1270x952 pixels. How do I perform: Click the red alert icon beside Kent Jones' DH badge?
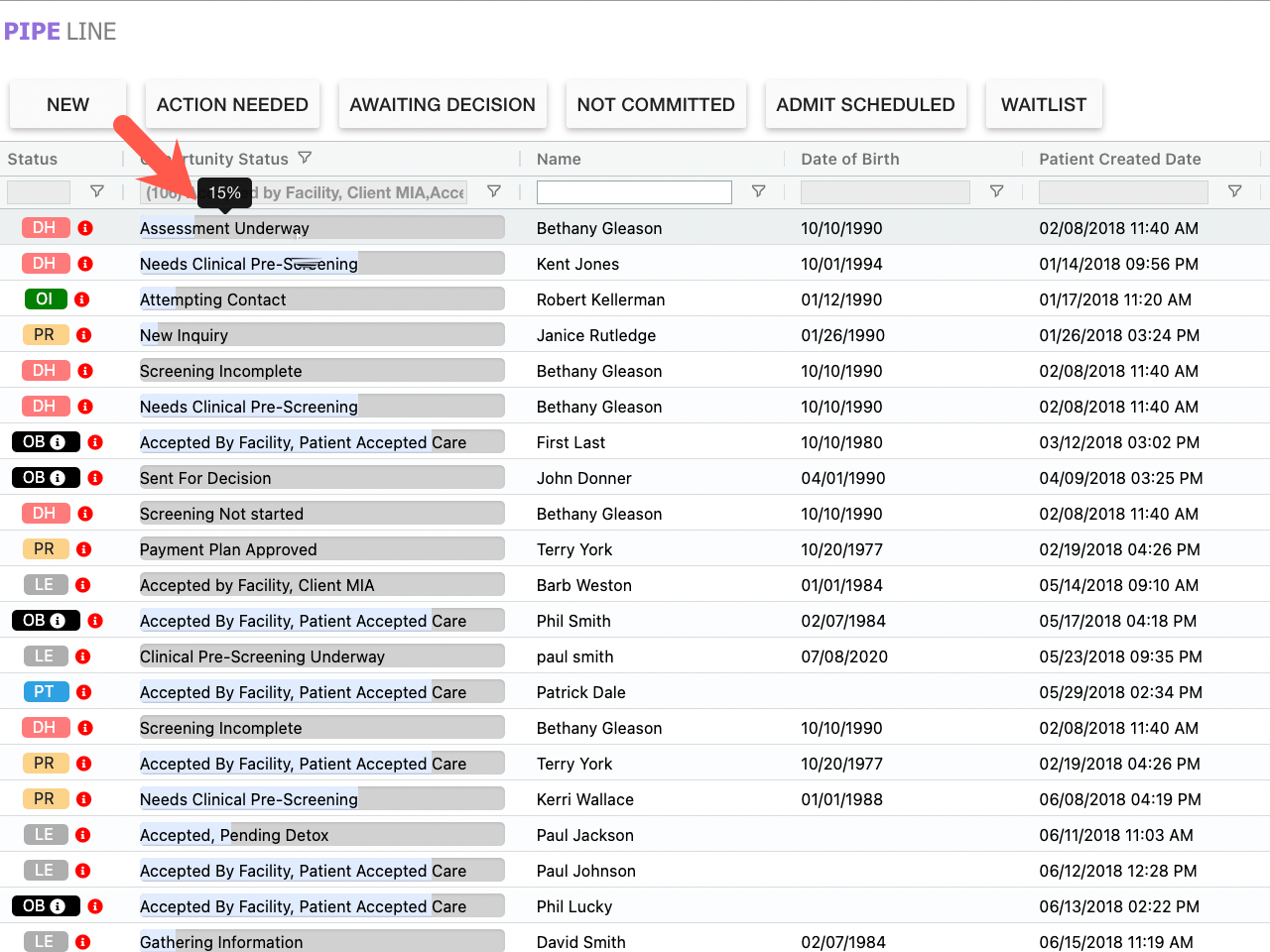point(85,264)
